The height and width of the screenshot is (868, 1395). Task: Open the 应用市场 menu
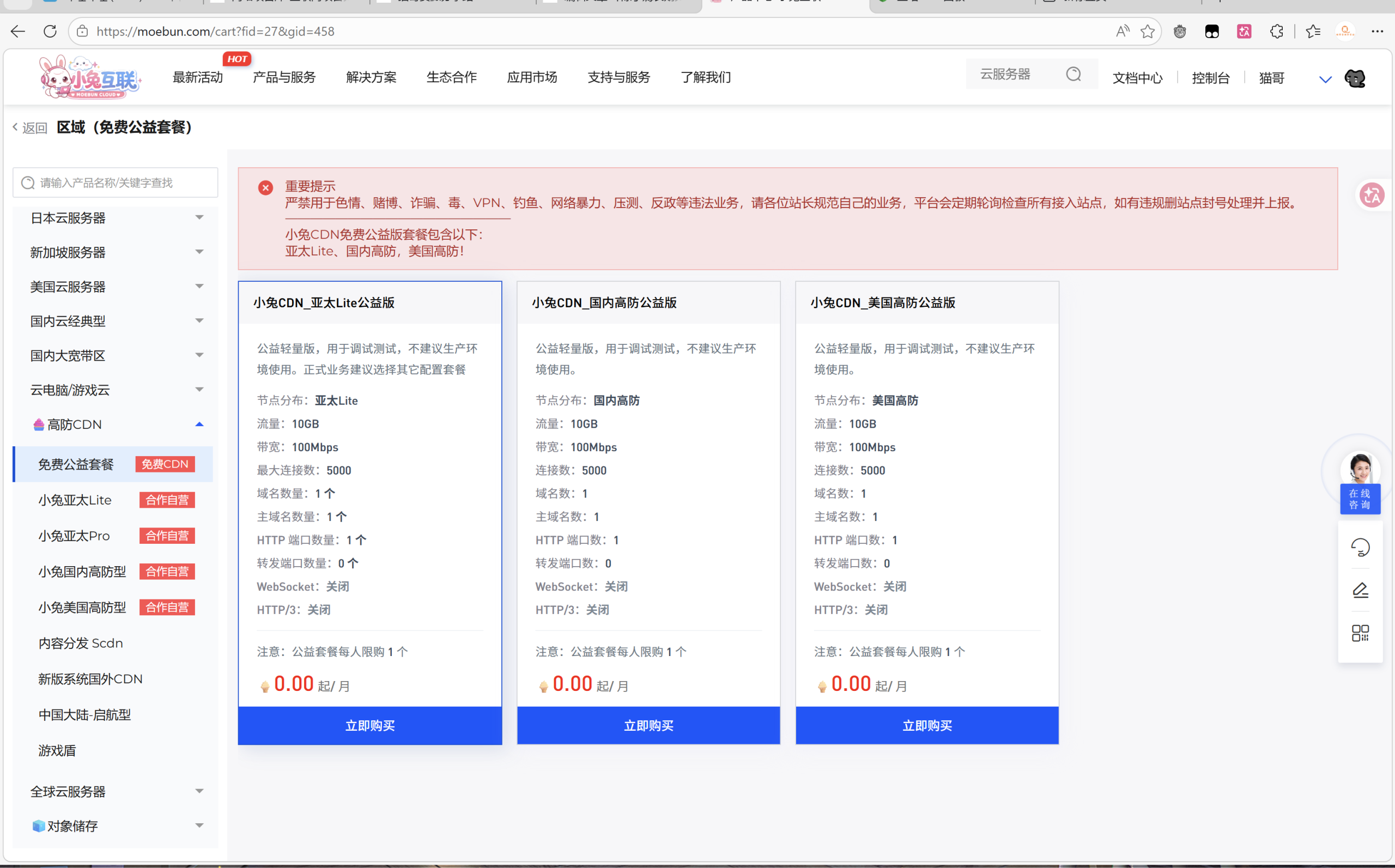point(532,77)
